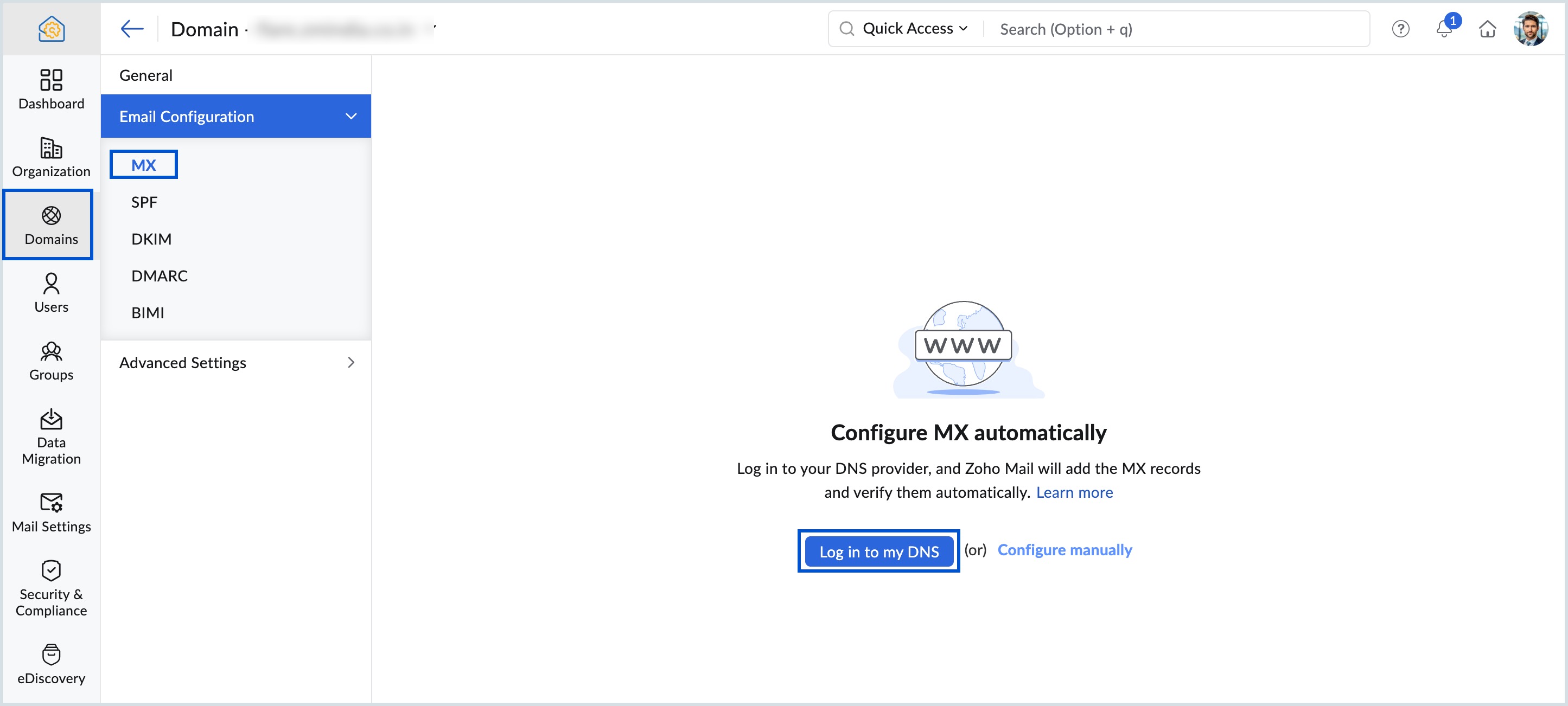
Task: Open the Users section
Action: pyautogui.click(x=50, y=292)
